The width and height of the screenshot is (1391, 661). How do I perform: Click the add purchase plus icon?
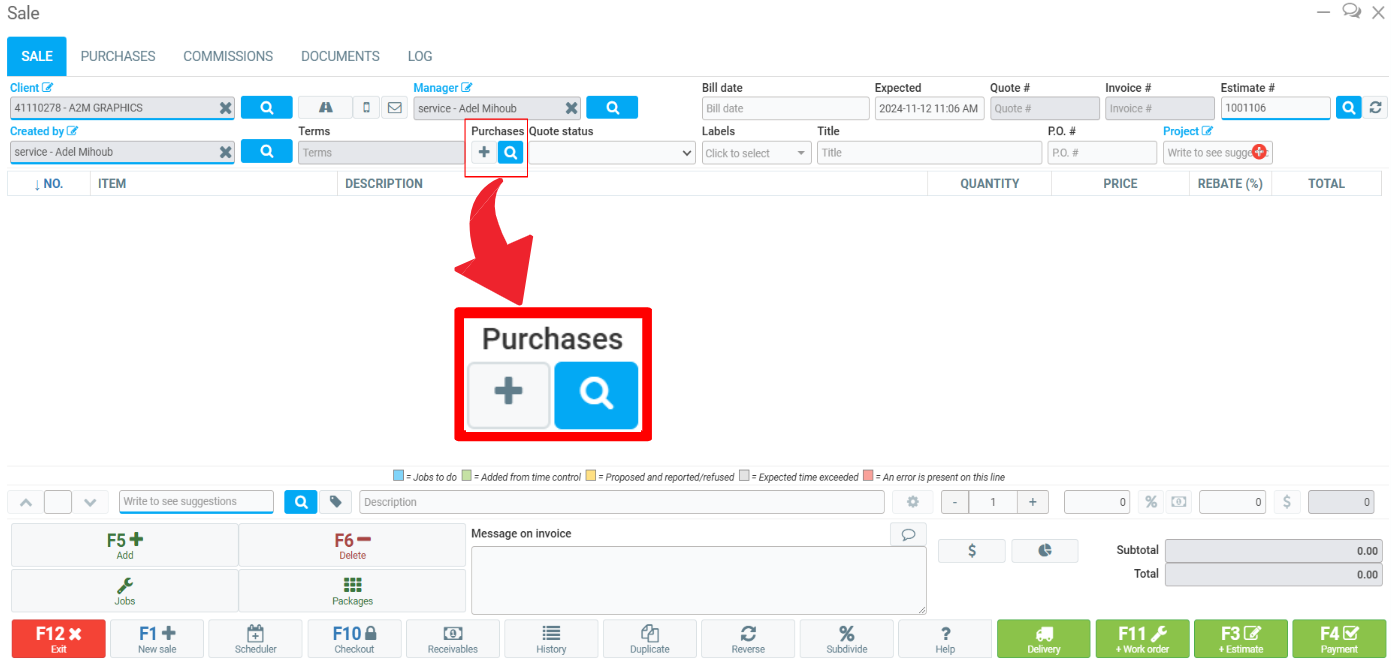pos(484,152)
